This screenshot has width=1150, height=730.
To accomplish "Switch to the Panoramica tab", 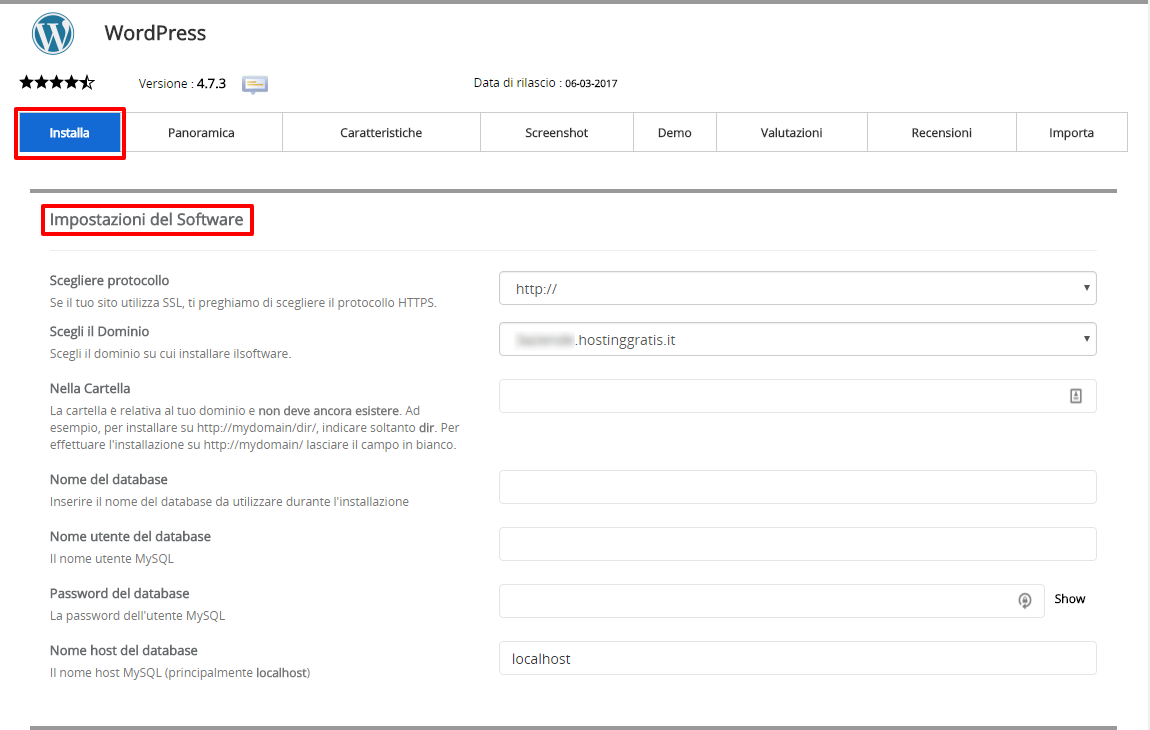I will [201, 133].
